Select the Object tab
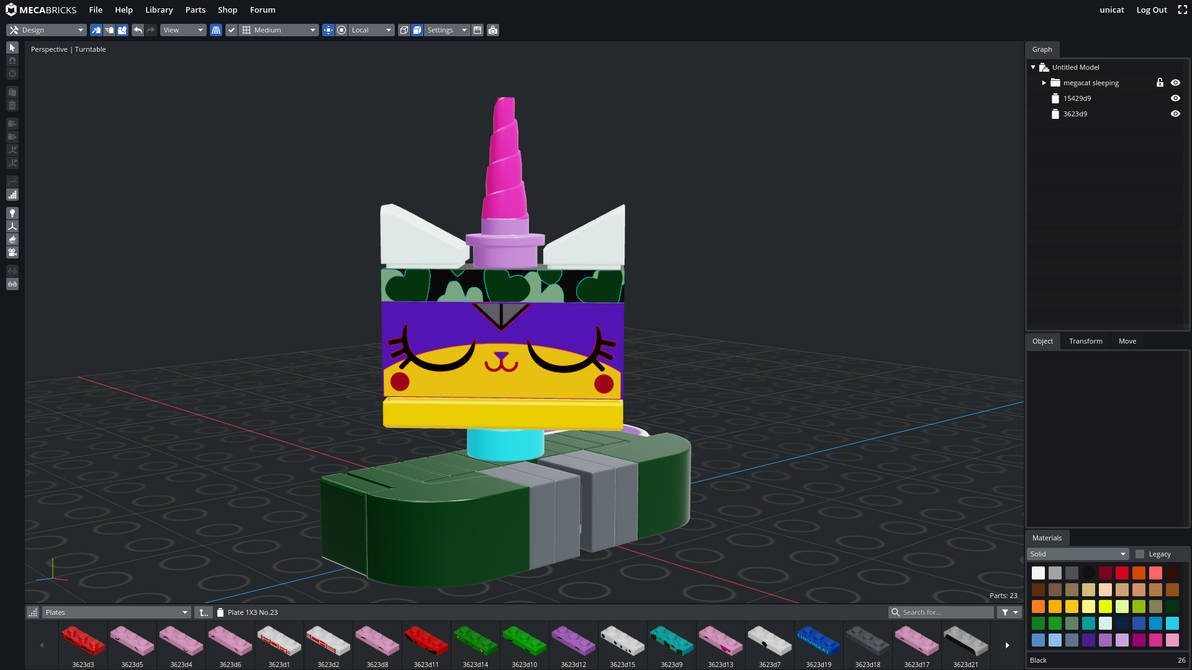 tap(1042, 341)
